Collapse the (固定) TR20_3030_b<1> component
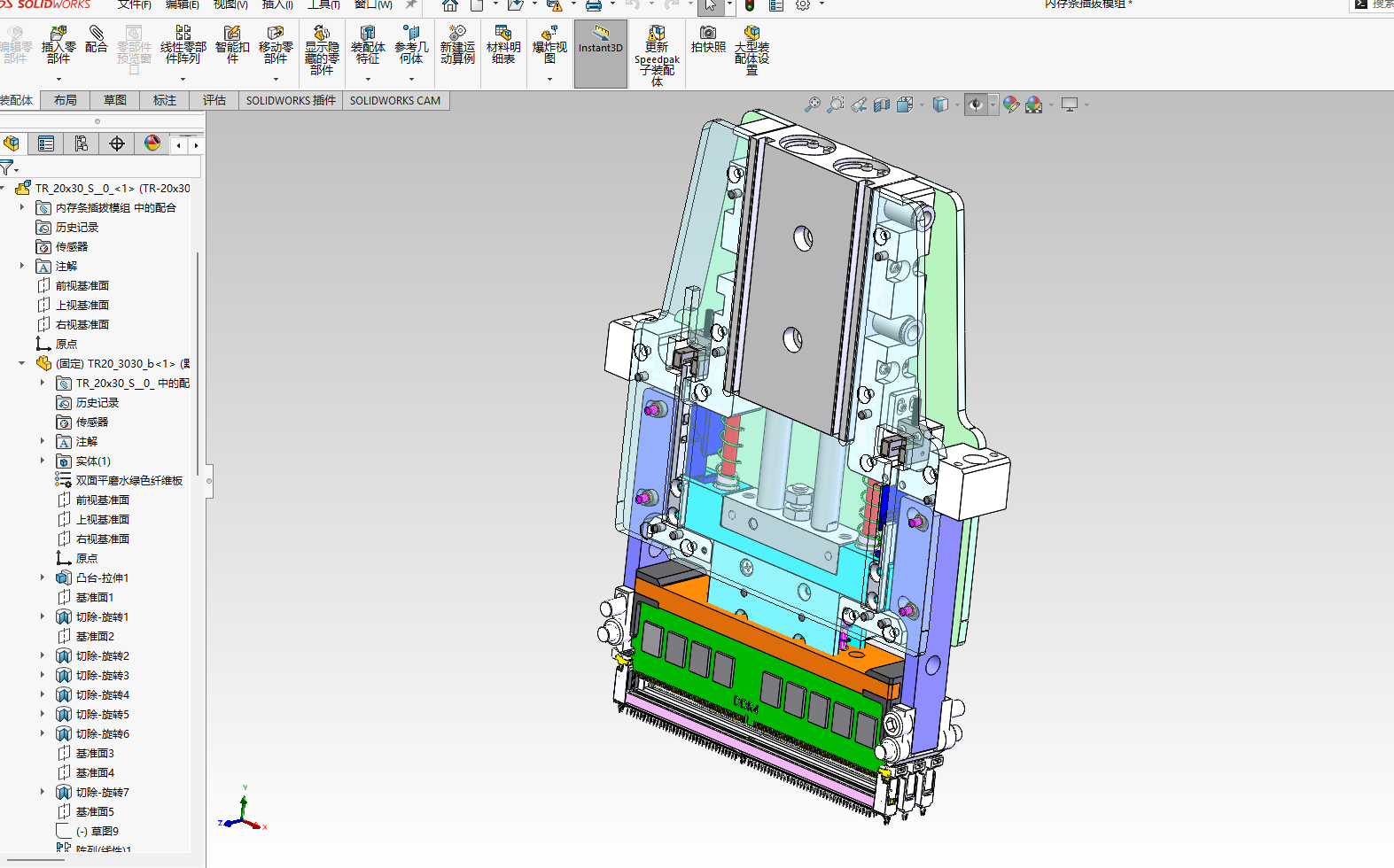 (x=22, y=363)
